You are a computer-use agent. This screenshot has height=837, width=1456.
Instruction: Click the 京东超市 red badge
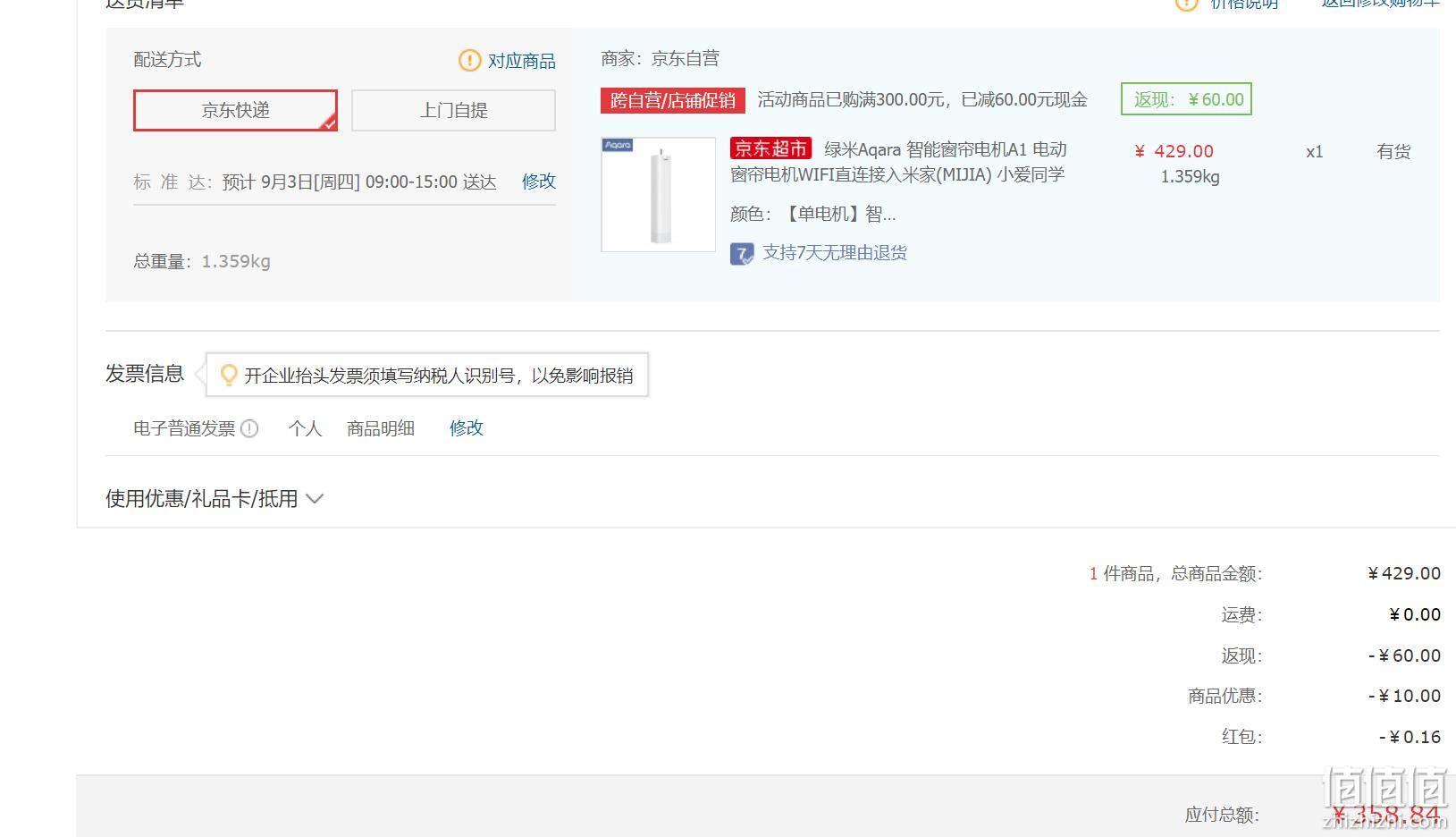tap(770, 148)
